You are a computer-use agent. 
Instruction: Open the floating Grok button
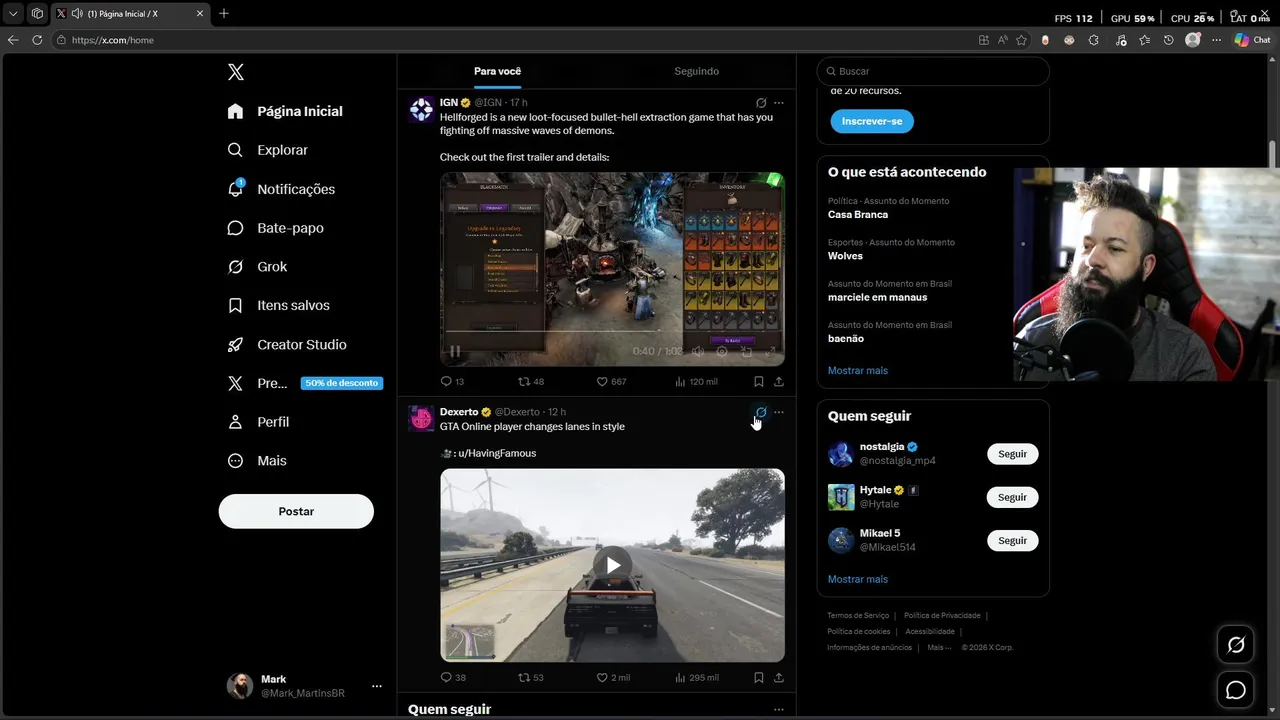coord(1236,645)
